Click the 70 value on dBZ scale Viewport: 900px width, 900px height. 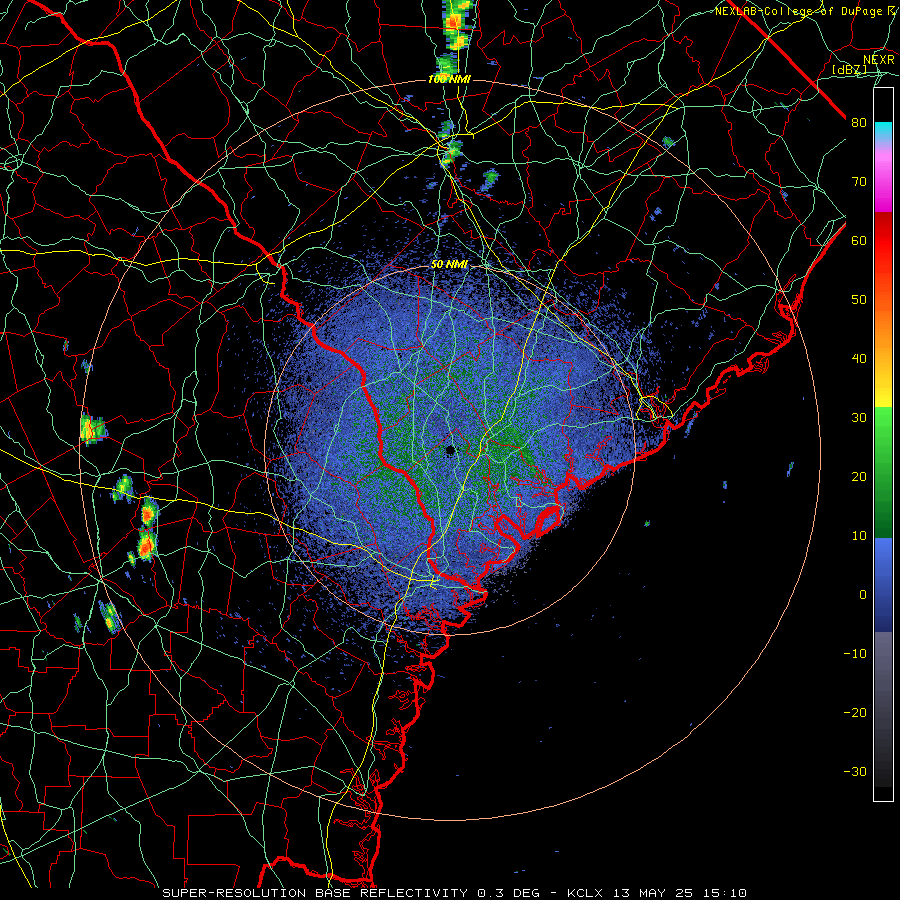[859, 182]
